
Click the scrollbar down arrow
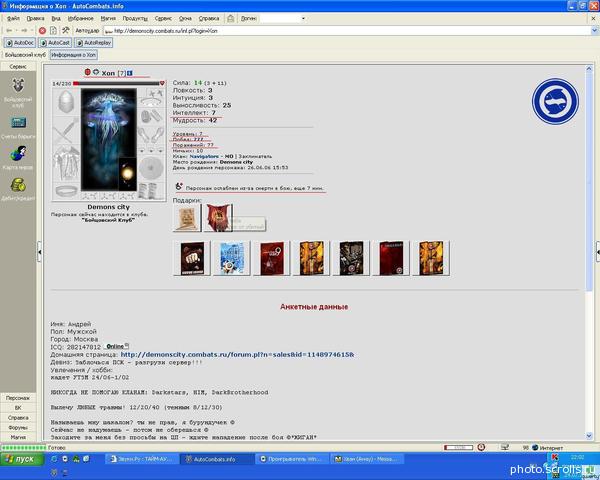click(589, 436)
